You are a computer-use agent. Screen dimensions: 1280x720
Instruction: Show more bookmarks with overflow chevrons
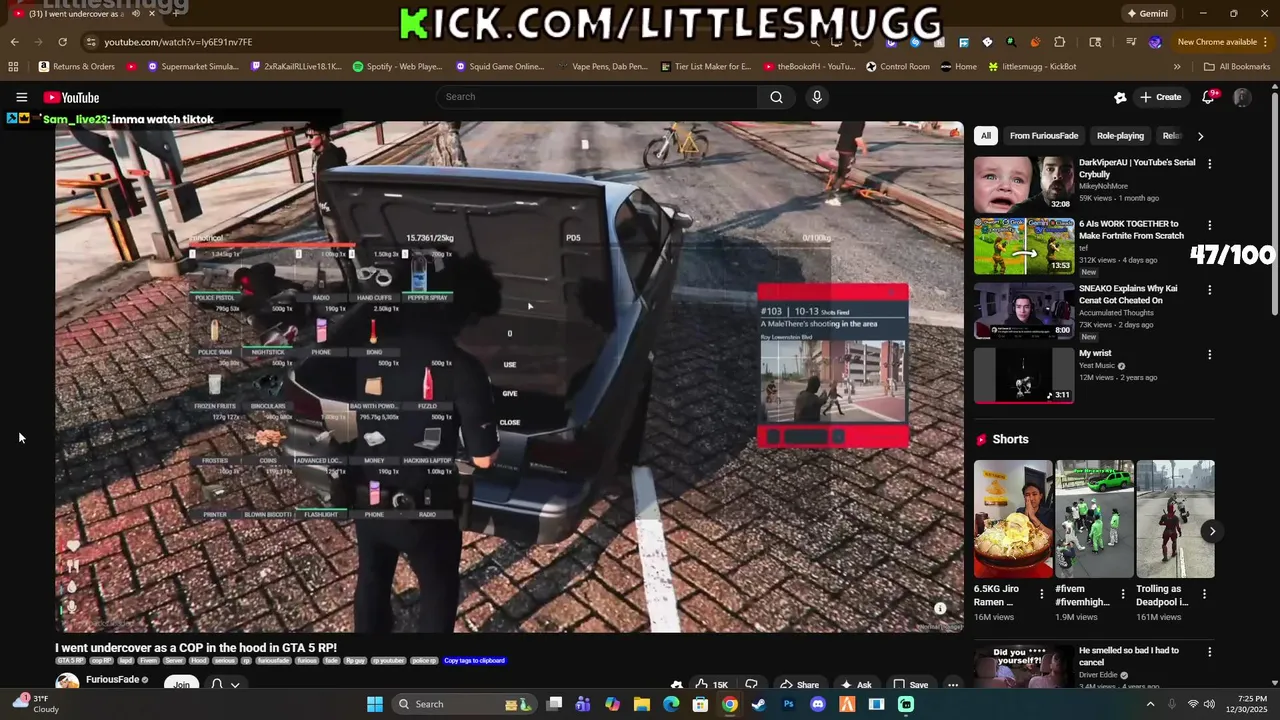point(1177,67)
